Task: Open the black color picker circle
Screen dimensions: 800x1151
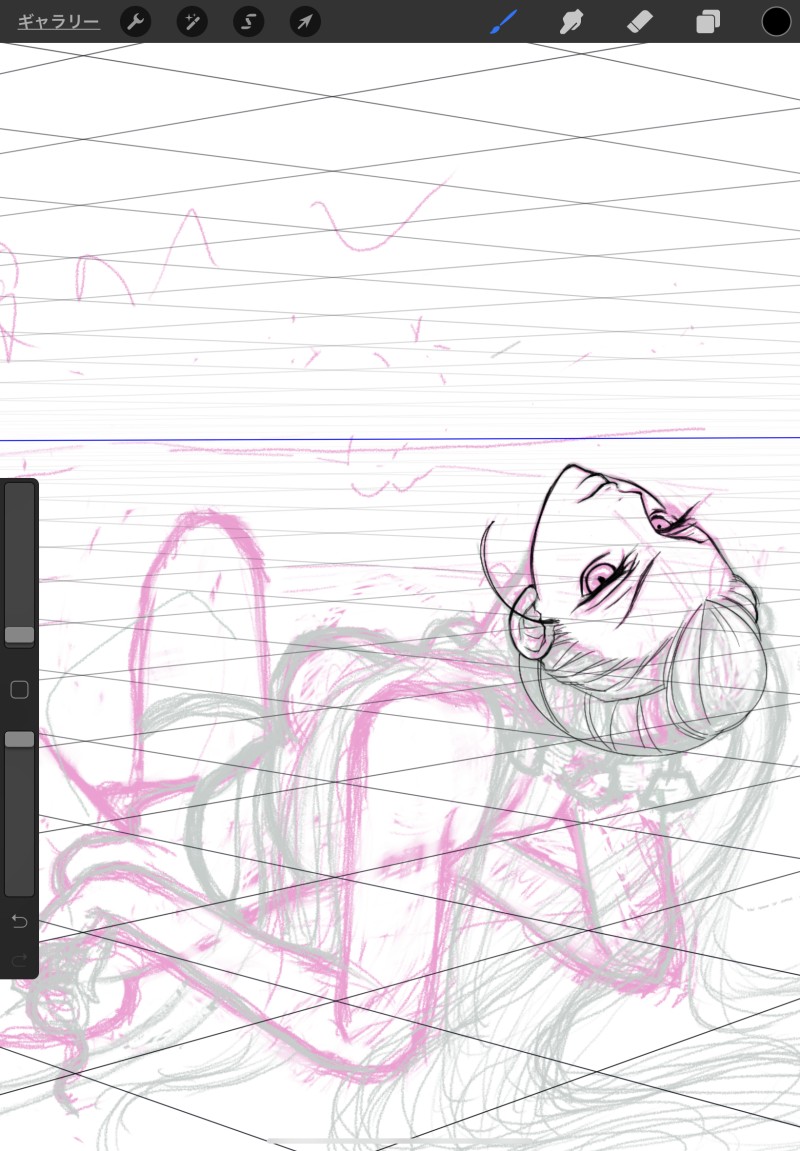Action: [x=776, y=21]
